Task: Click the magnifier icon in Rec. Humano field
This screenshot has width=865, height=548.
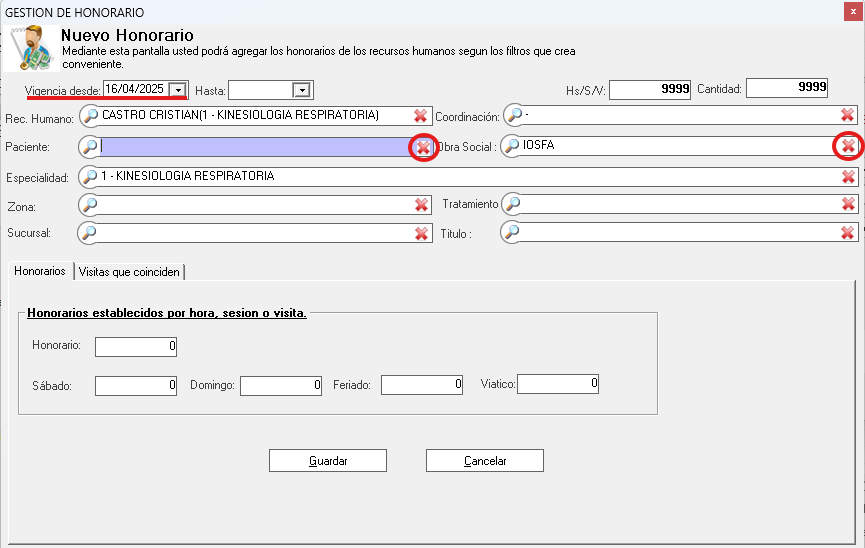Action: 90,116
